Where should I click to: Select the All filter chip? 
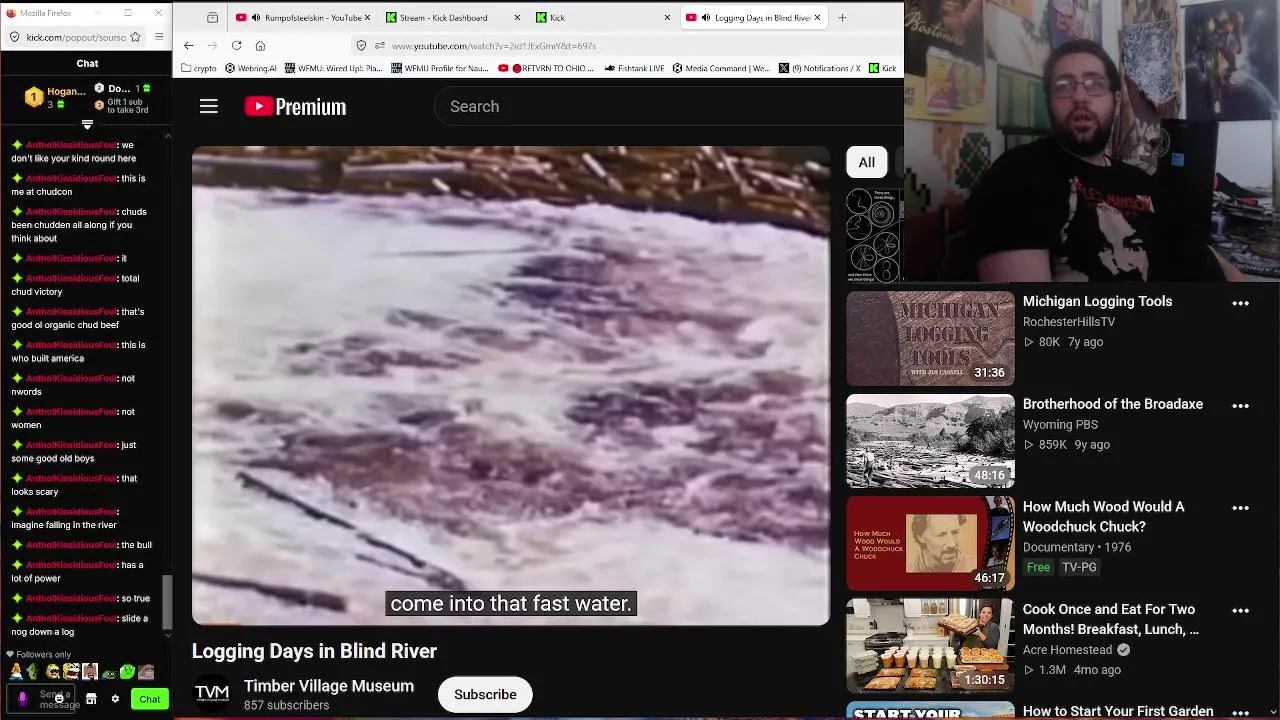[x=866, y=162]
